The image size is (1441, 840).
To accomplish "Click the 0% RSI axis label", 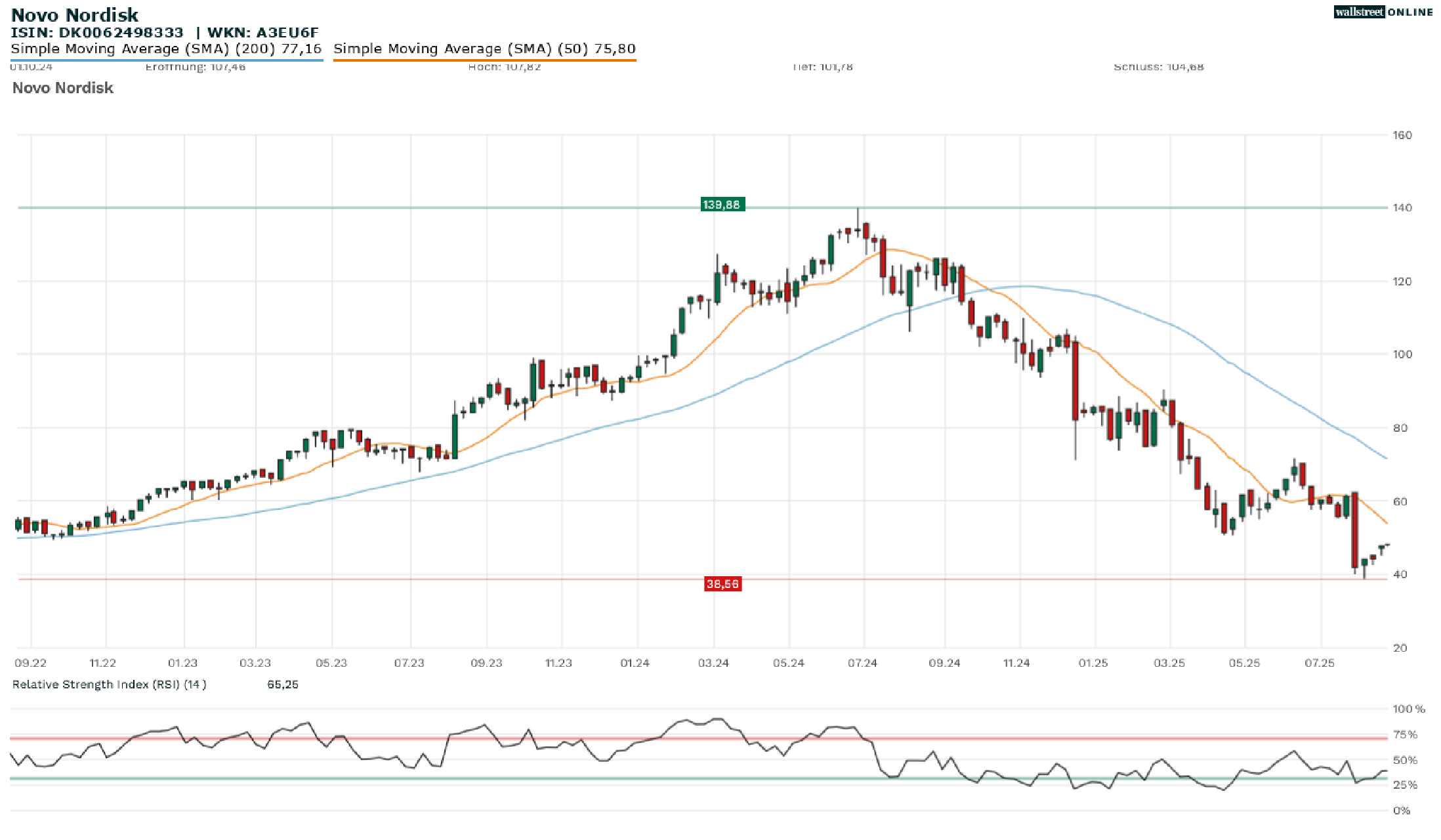I will (1402, 810).
